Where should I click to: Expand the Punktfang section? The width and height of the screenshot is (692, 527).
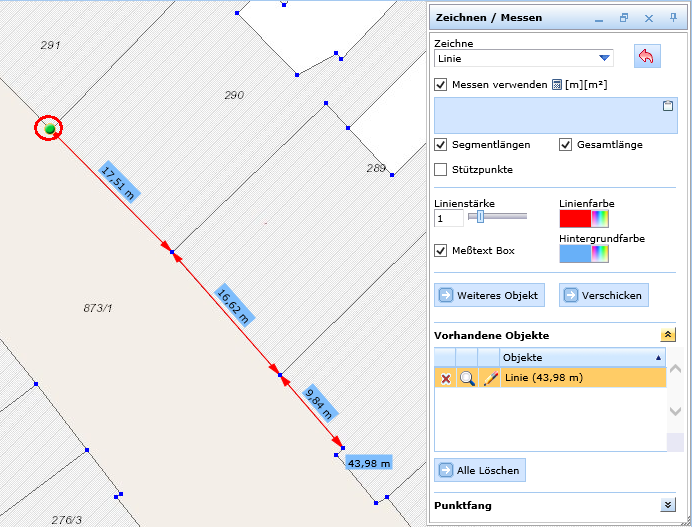tap(668, 506)
